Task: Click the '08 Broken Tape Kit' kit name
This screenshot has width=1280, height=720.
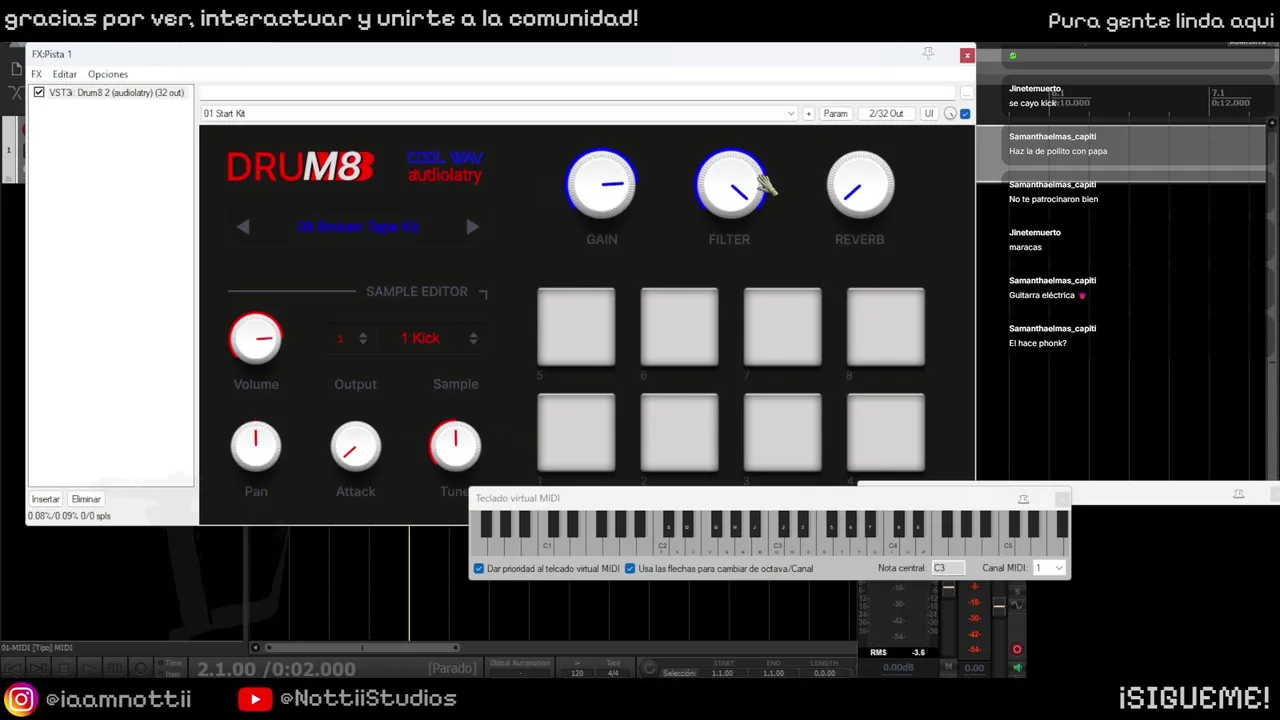Action: pos(357,227)
